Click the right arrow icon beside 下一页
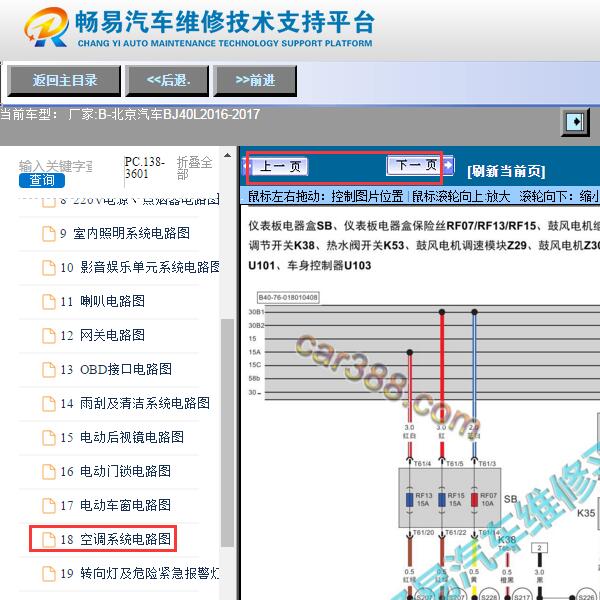This screenshot has height=600, width=600. [x=448, y=165]
